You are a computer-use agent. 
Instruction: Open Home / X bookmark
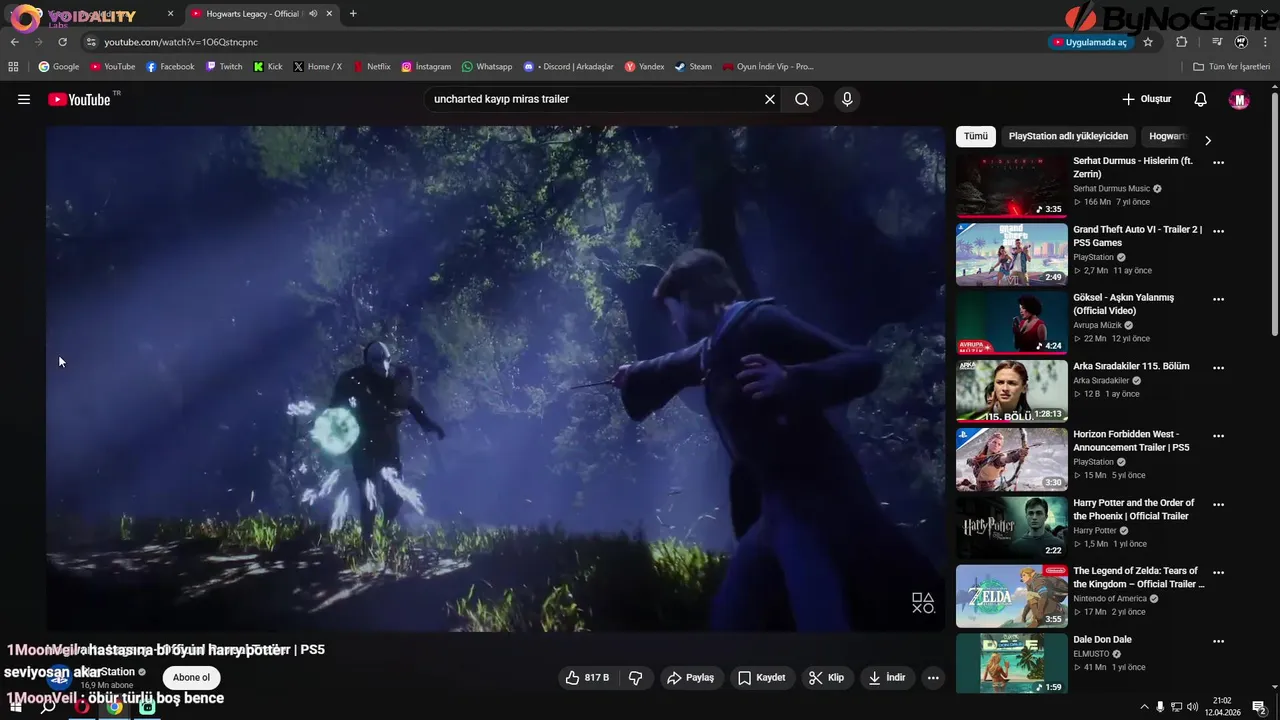pyautogui.click(x=318, y=67)
